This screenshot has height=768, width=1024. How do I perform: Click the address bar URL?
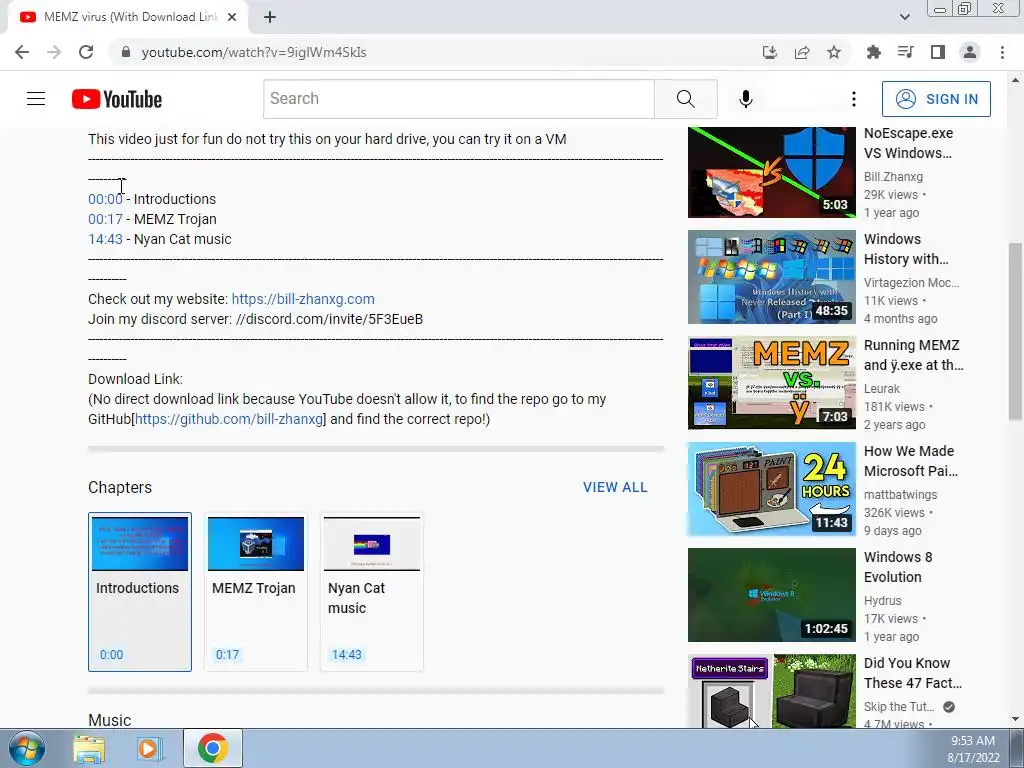[254, 52]
